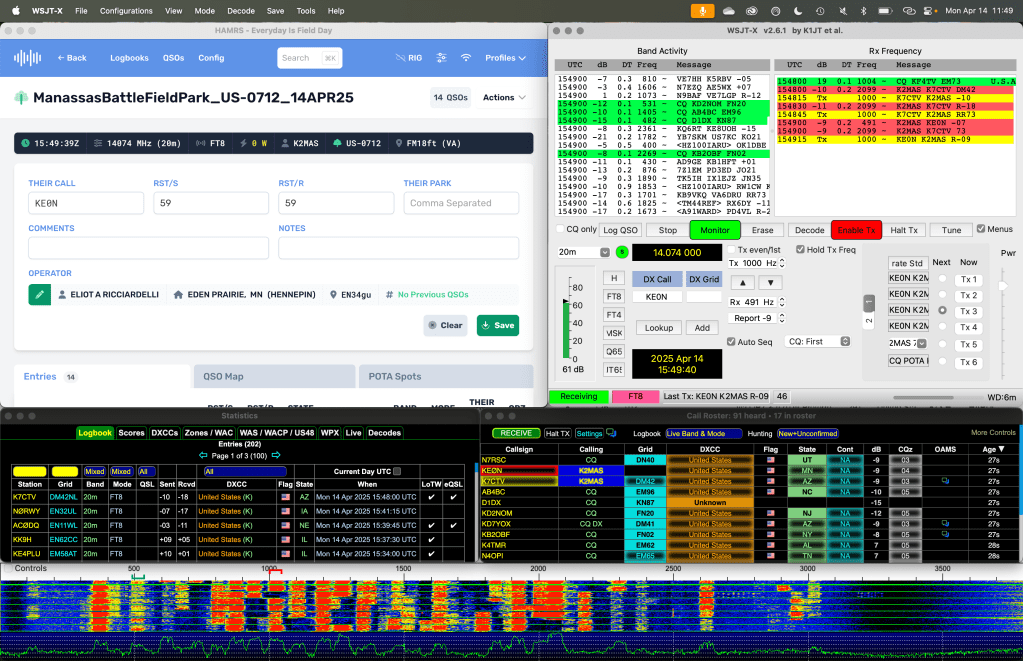
Task: Toggle the Hold Tx Freq checkbox
Action: click(x=800, y=249)
